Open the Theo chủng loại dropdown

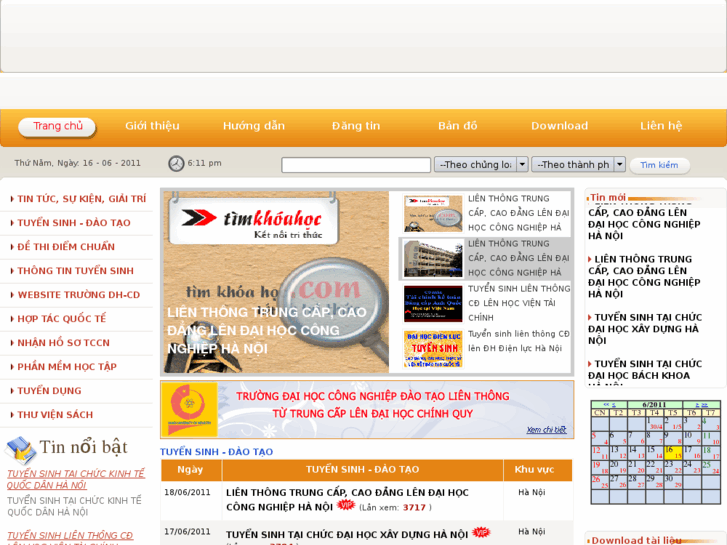[481, 164]
